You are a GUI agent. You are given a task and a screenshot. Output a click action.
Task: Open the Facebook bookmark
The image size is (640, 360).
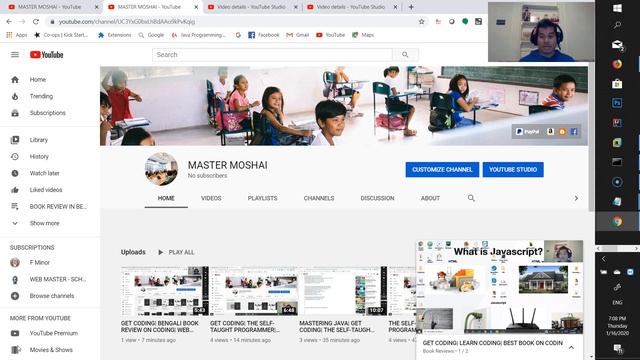pyautogui.click(x=264, y=35)
